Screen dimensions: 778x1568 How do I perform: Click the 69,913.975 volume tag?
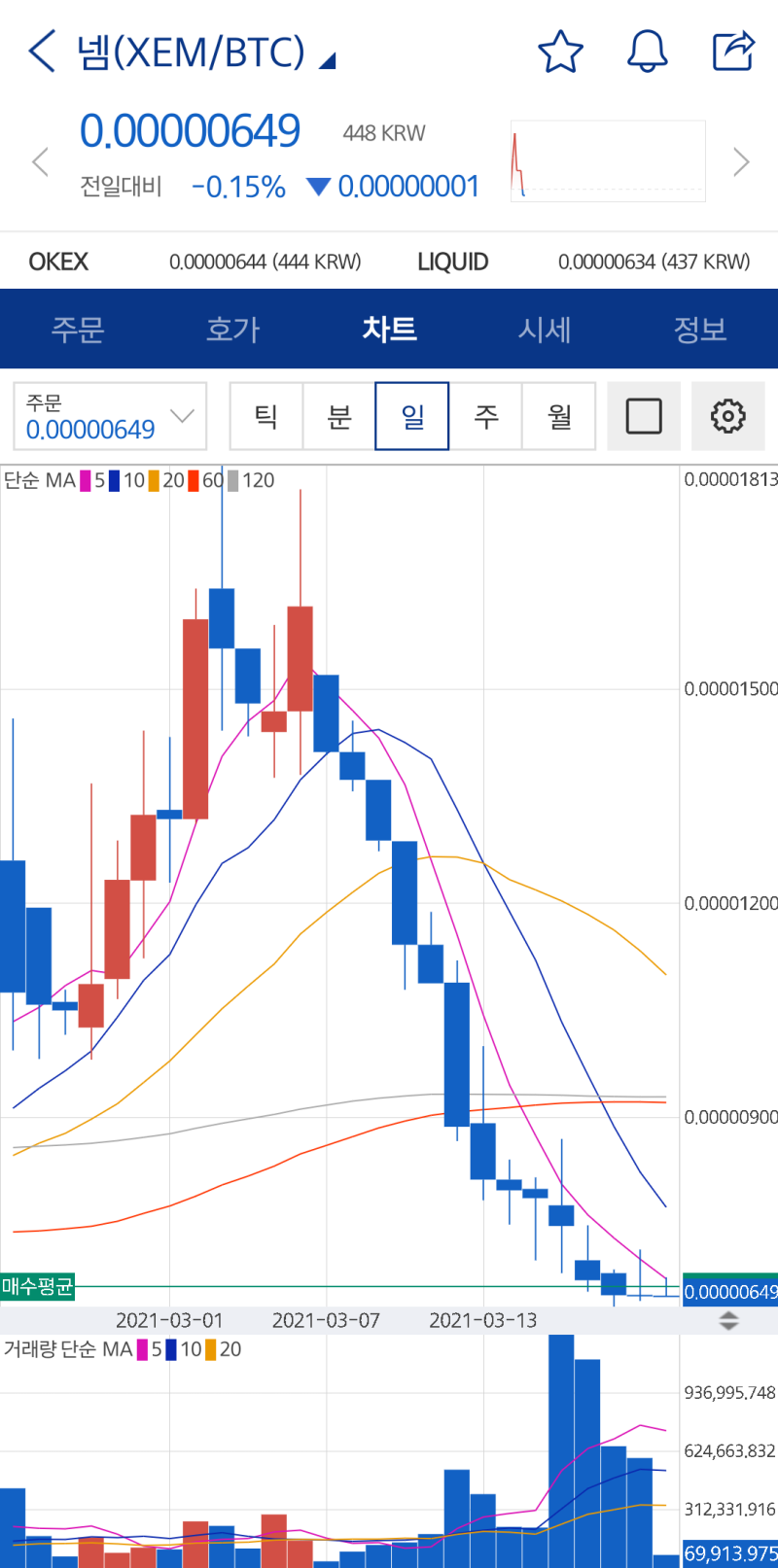coord(730,1553)
